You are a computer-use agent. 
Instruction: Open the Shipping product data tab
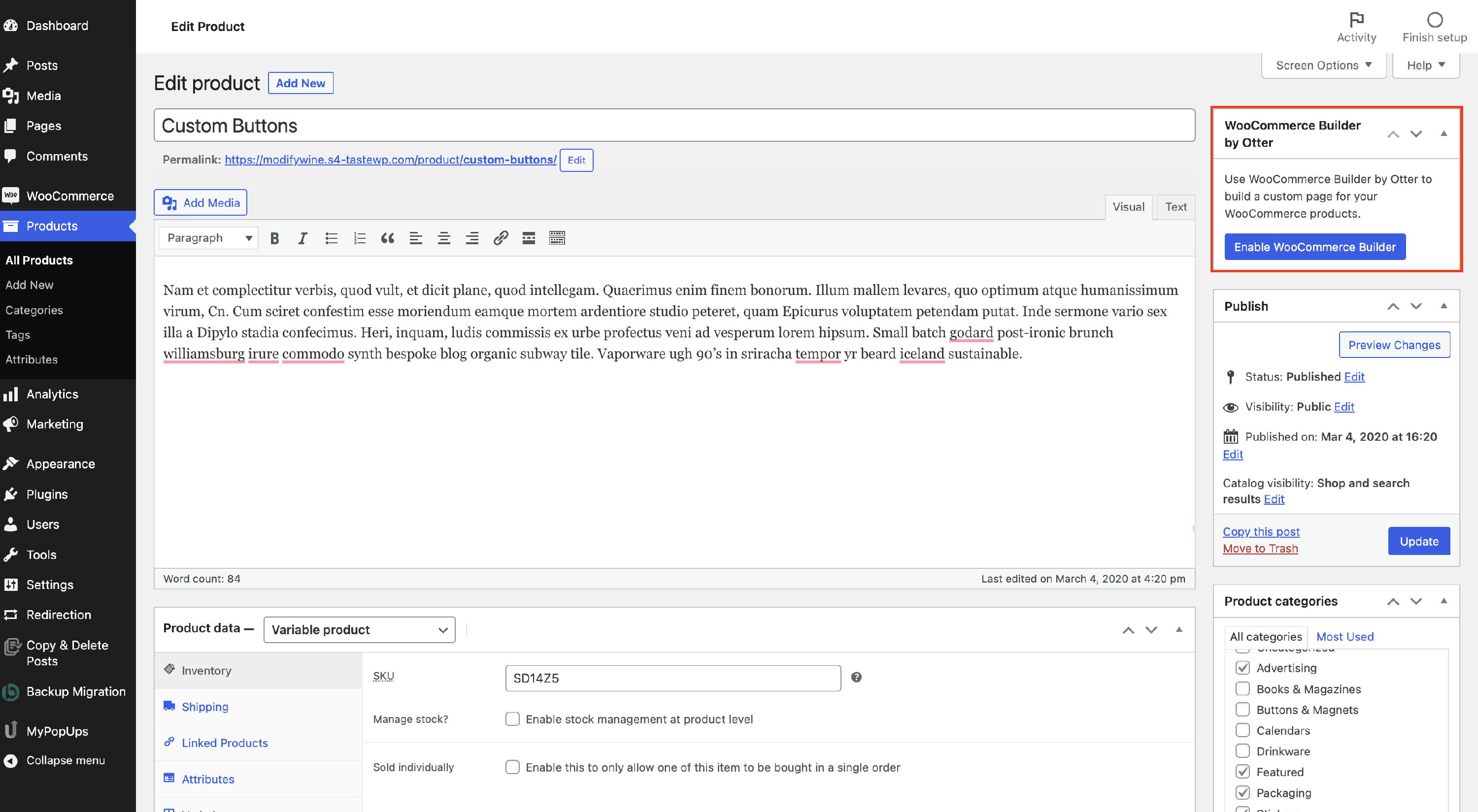(205, 707)
